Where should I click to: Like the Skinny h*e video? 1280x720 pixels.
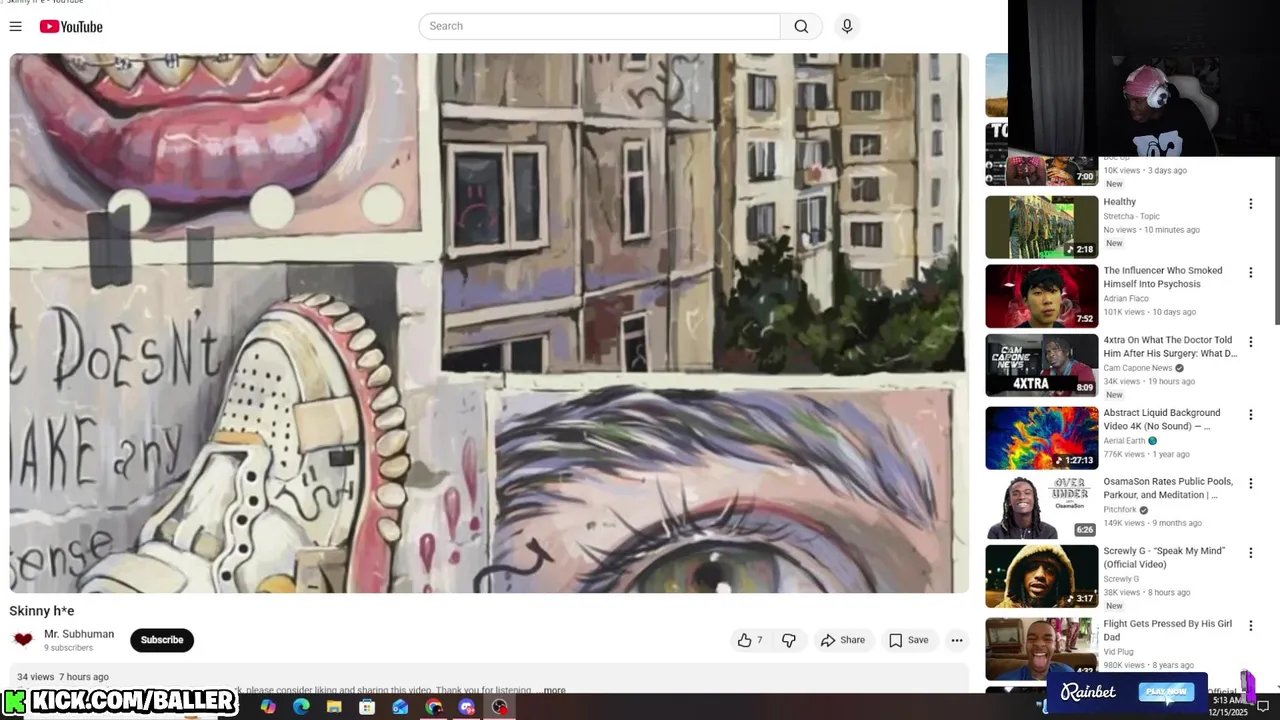click(750, 640)
